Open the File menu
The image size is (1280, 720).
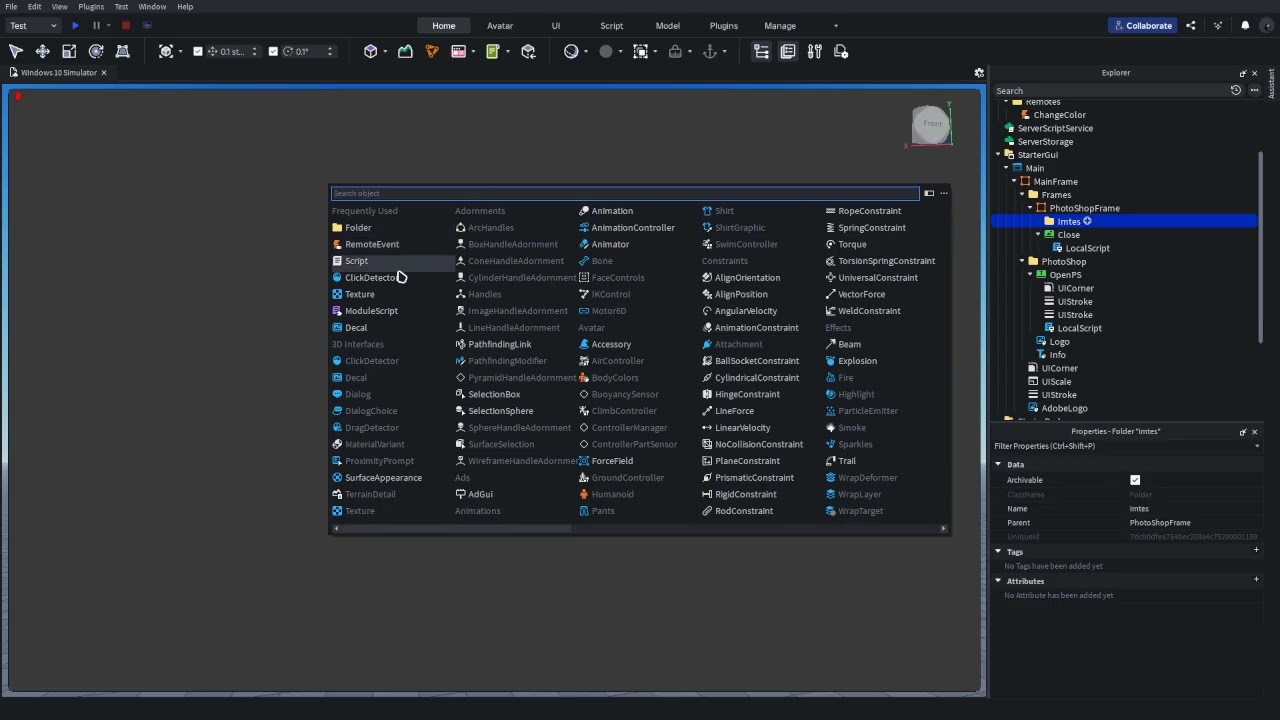pyautogui.click(x=11, y=6)
